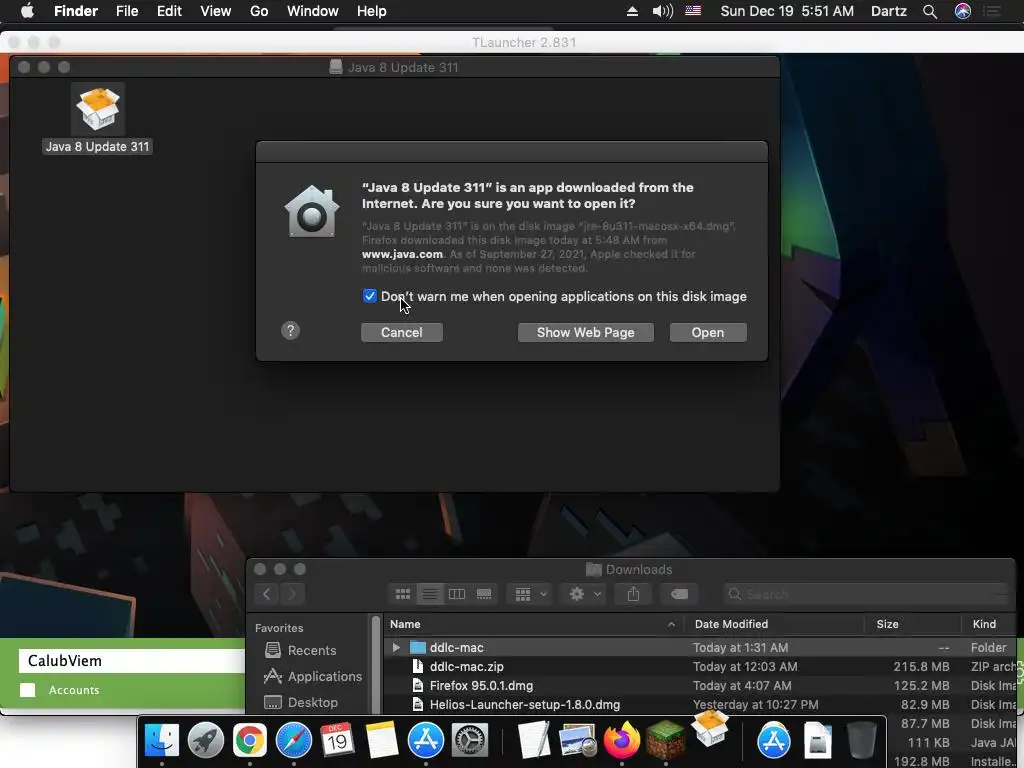Open the Go menu
This screenshot has height=768, width=1024.
point(259,11)
